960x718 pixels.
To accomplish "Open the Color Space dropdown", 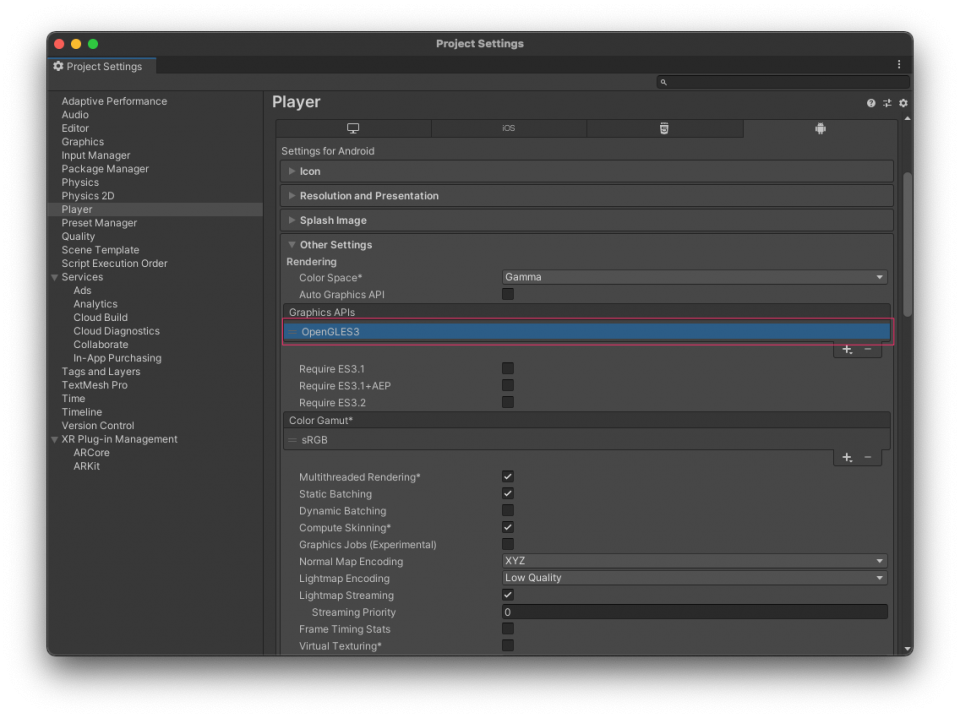I will click(x=694, y=277).
